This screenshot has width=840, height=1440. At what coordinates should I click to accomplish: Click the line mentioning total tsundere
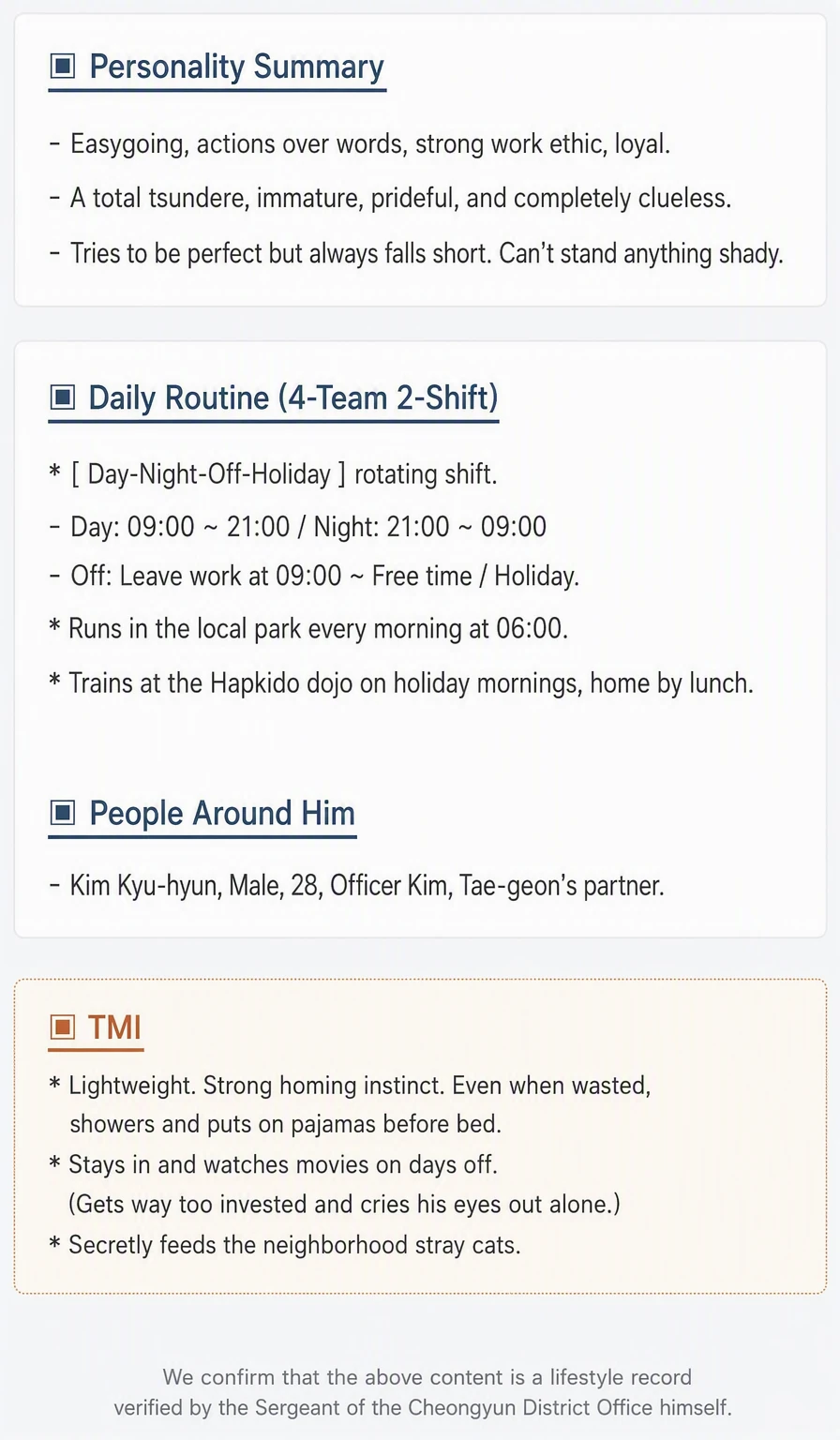point(390,198)
